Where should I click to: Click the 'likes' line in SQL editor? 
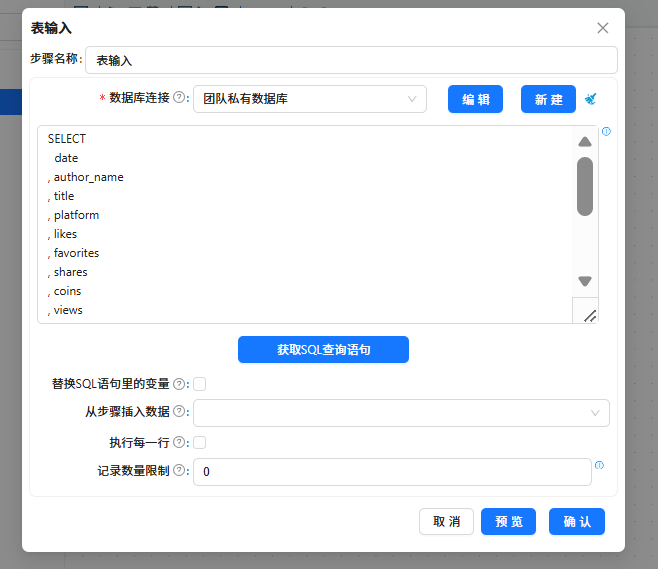pyautogui.click(x=63, y=234)
